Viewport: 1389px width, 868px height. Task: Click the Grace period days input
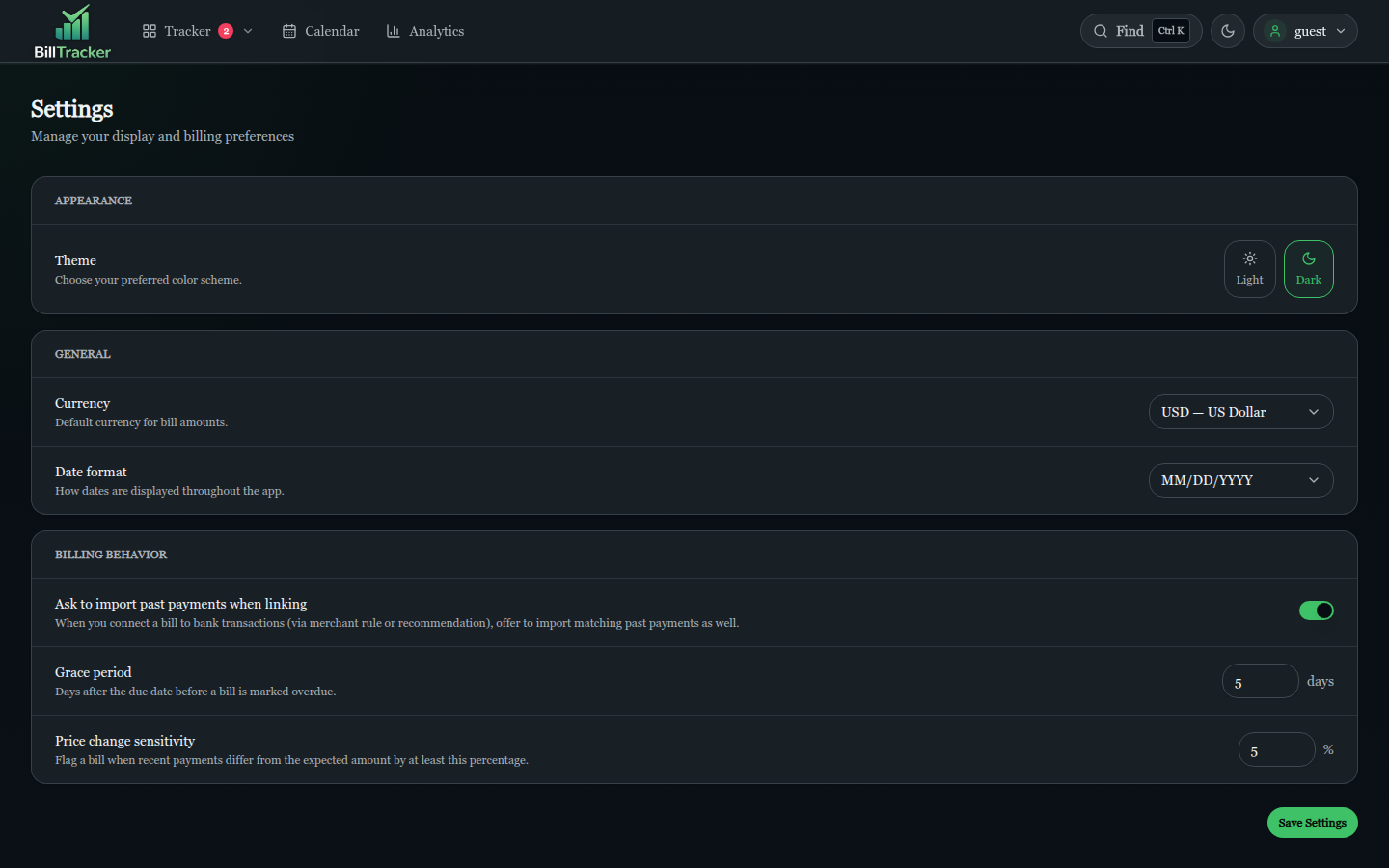(1261, 681)
